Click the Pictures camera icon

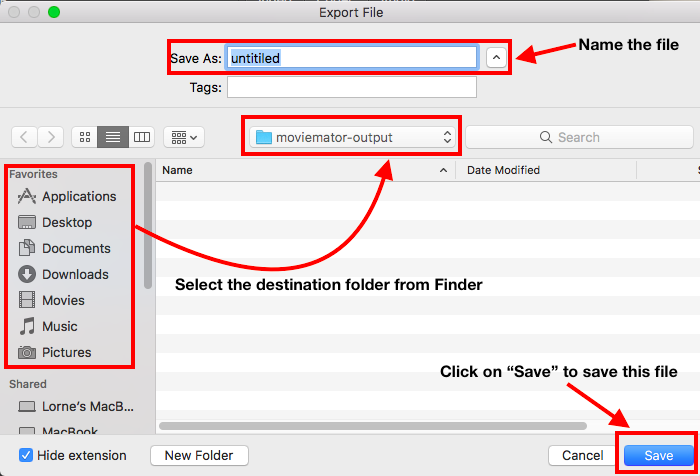27,352
